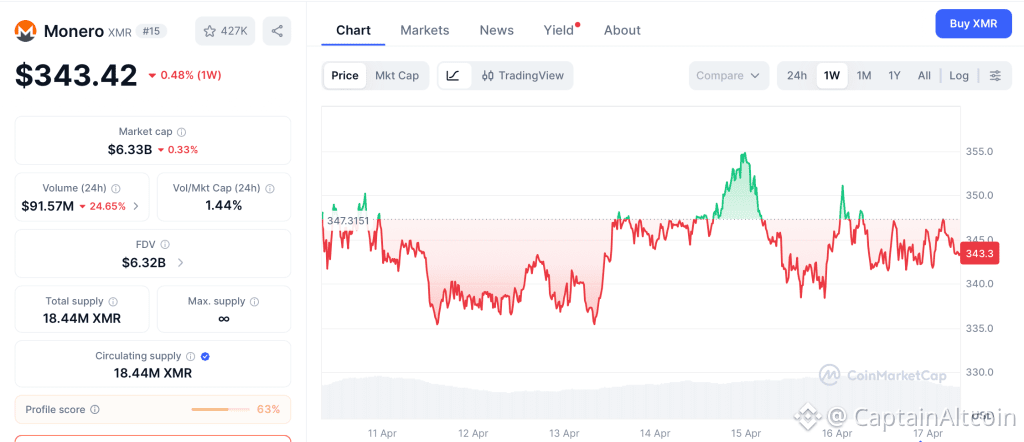This screenshot has height=442, width=1024.
Task: Click the Profile score progress bar
Action: pos(220,409)
